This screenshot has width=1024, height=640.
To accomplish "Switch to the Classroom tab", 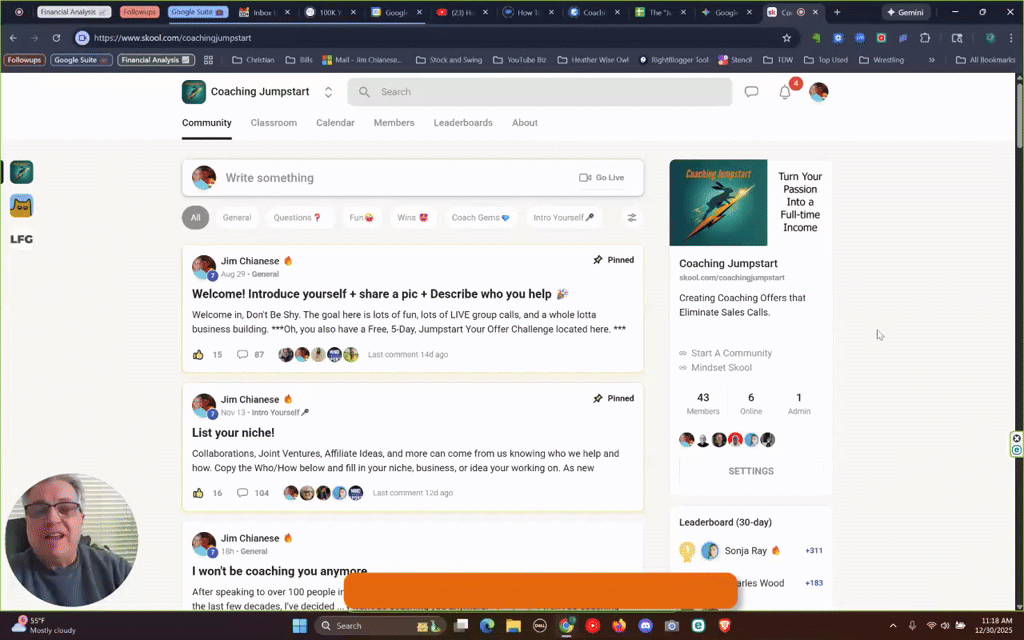I will pyautogui.click(x=274, y=123).
